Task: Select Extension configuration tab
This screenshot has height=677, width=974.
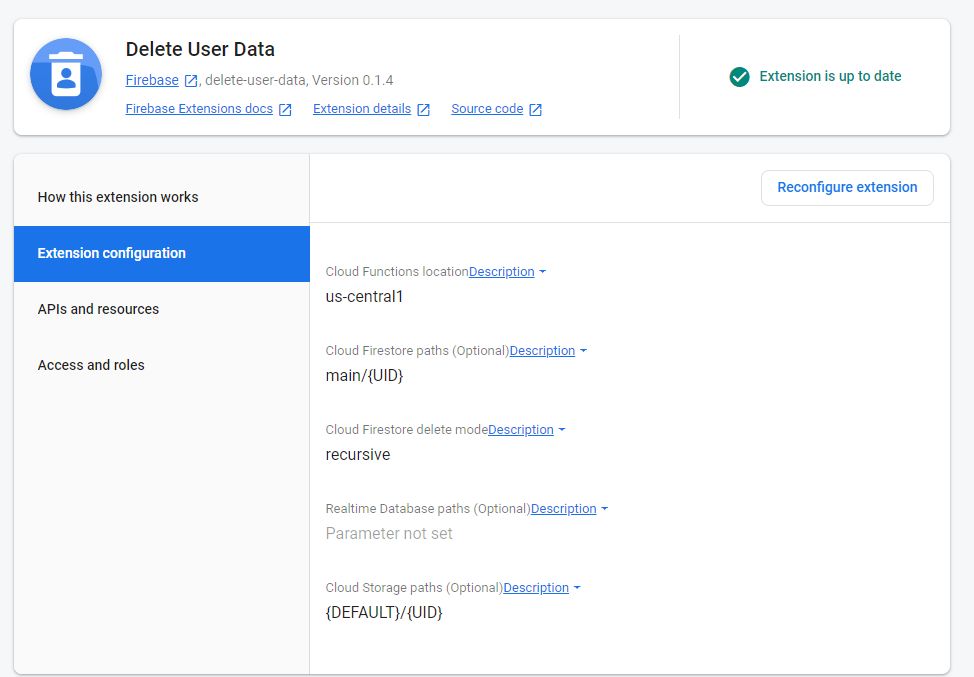Action: pos(162,253)
